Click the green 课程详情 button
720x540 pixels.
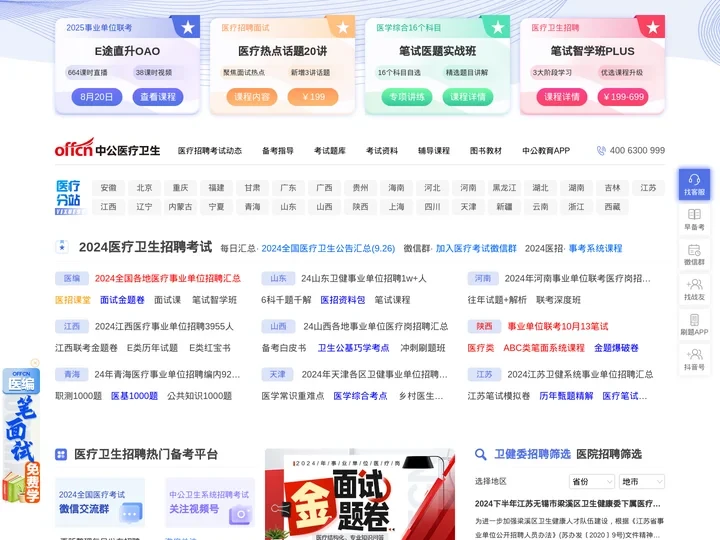468,97
